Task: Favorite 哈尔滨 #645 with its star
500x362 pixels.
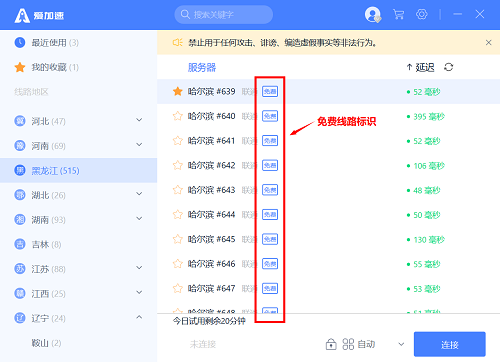Action: click(178, 239)
